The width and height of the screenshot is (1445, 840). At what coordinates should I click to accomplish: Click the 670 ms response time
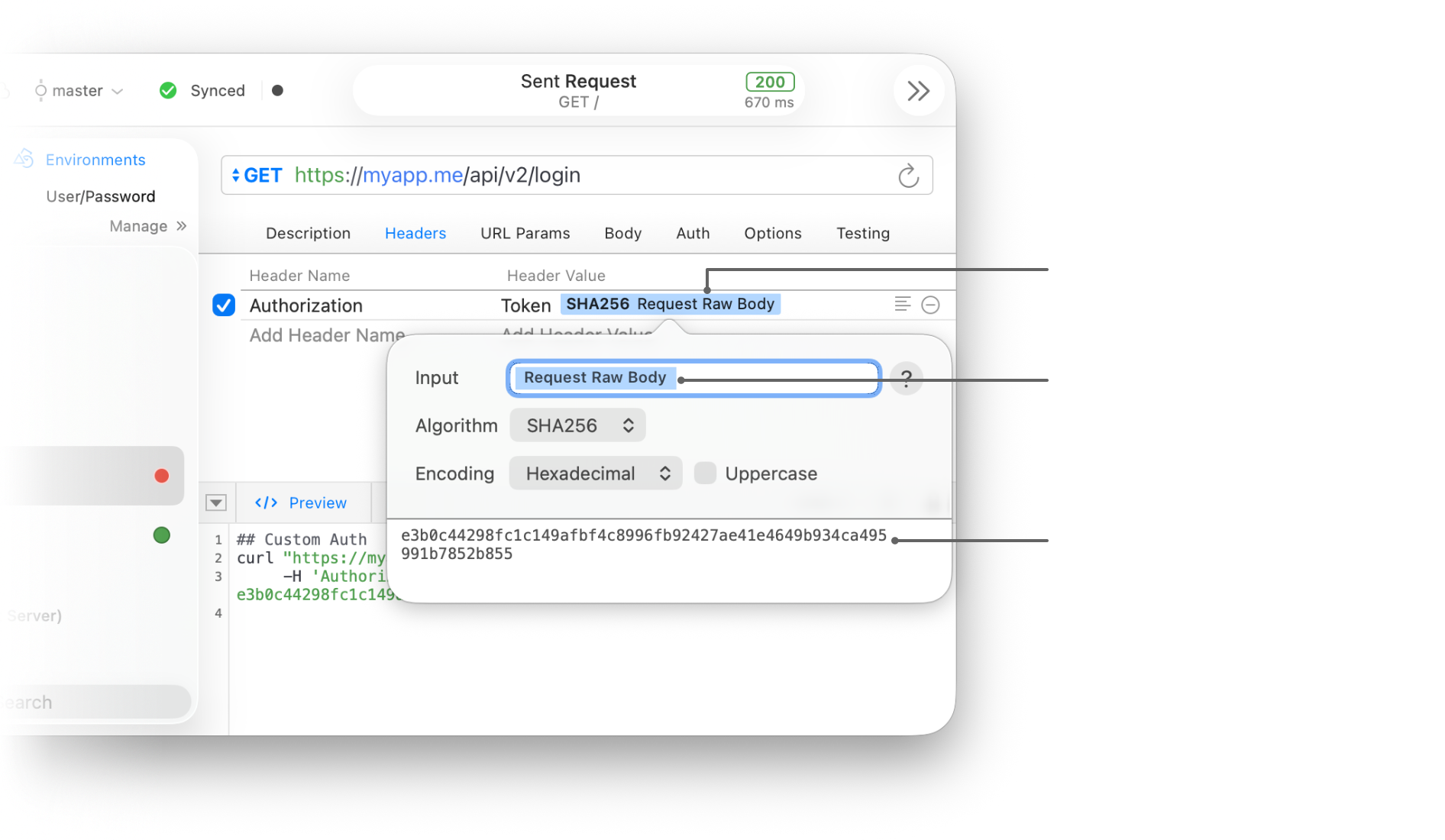769,102
